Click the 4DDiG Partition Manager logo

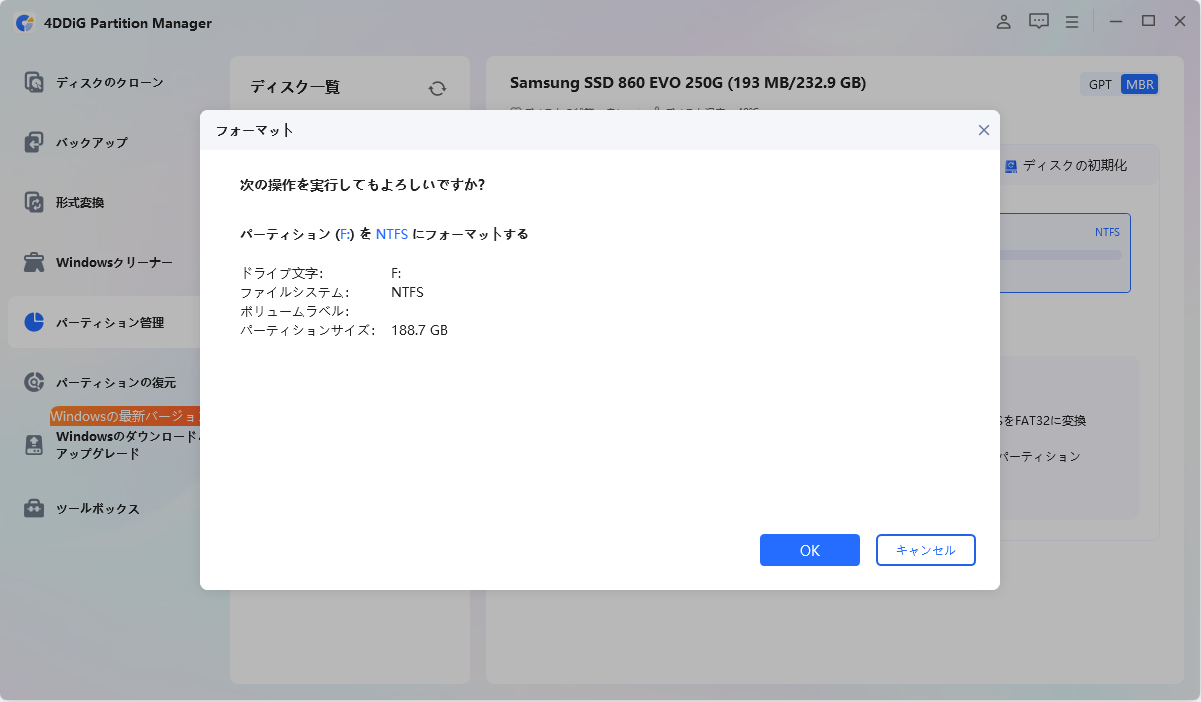[x=25, y=23]
